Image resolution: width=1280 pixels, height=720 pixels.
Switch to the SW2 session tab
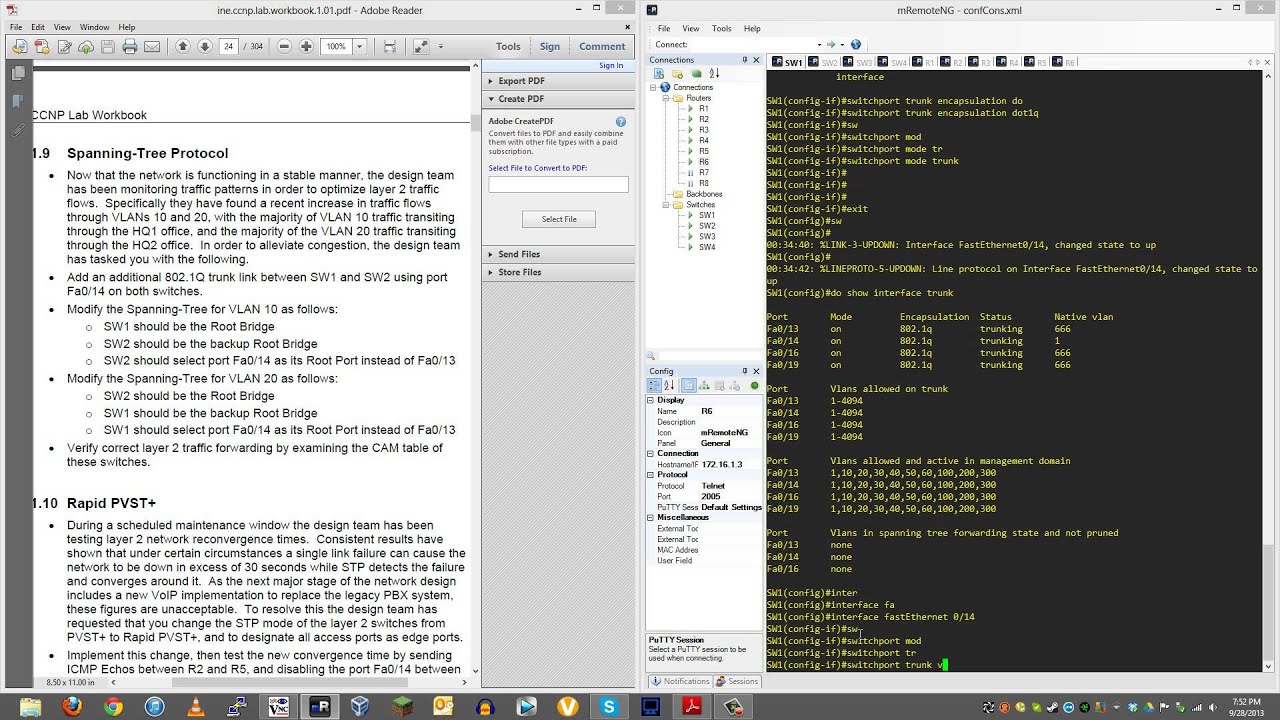coord(825,62)
